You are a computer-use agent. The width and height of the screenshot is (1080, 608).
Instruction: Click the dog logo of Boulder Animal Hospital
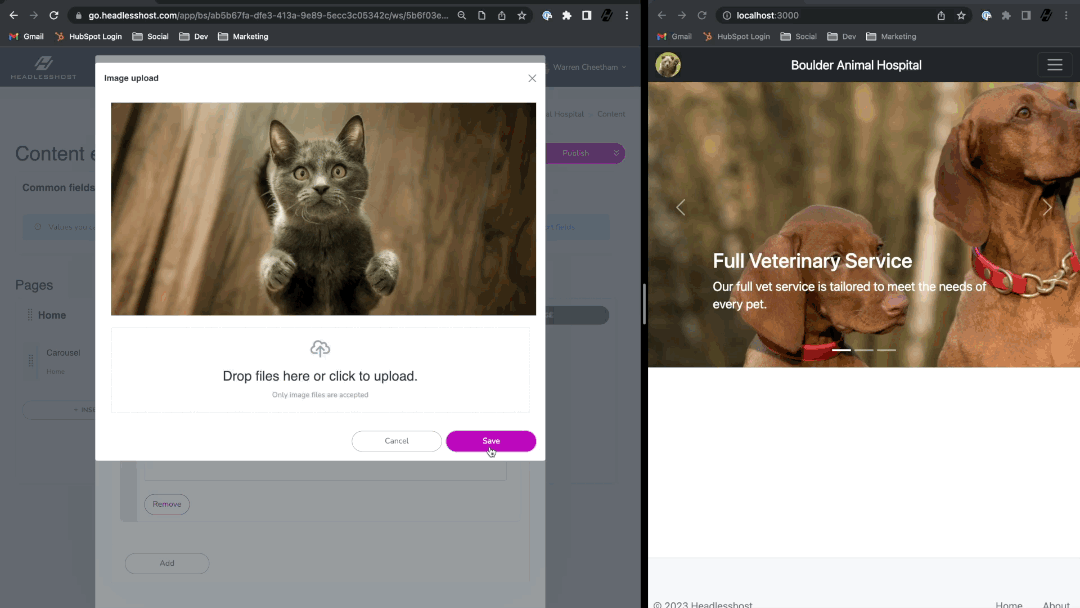click(x=668, y=65)
